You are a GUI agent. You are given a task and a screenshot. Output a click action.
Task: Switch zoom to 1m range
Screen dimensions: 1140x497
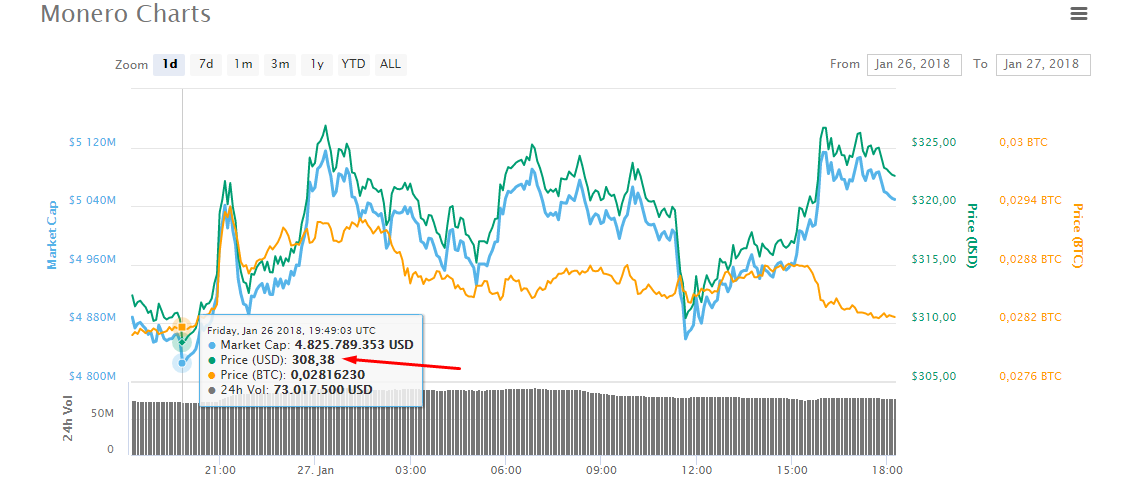(243, 64)
